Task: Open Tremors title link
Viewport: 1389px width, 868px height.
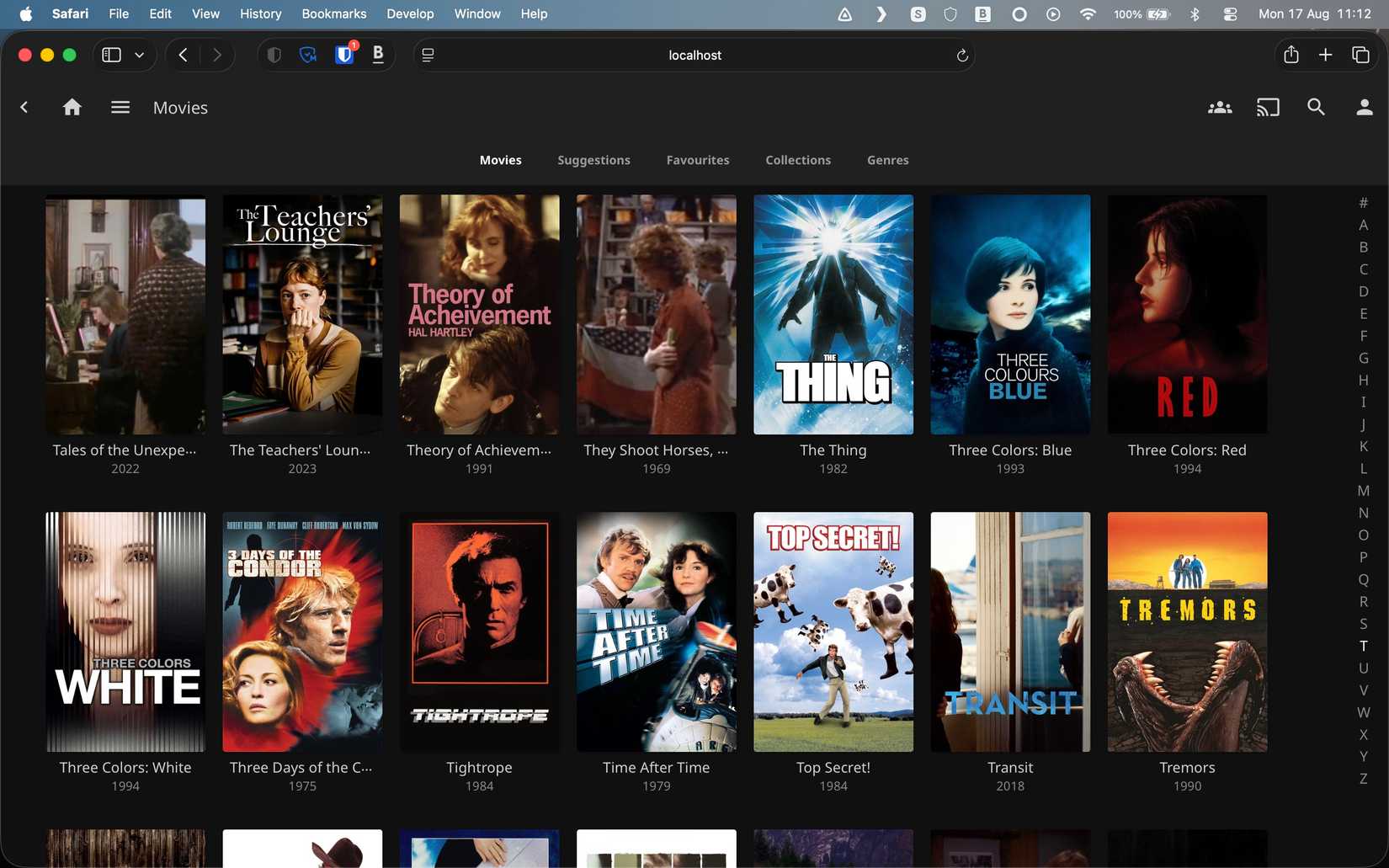Action: point(1187,768)
